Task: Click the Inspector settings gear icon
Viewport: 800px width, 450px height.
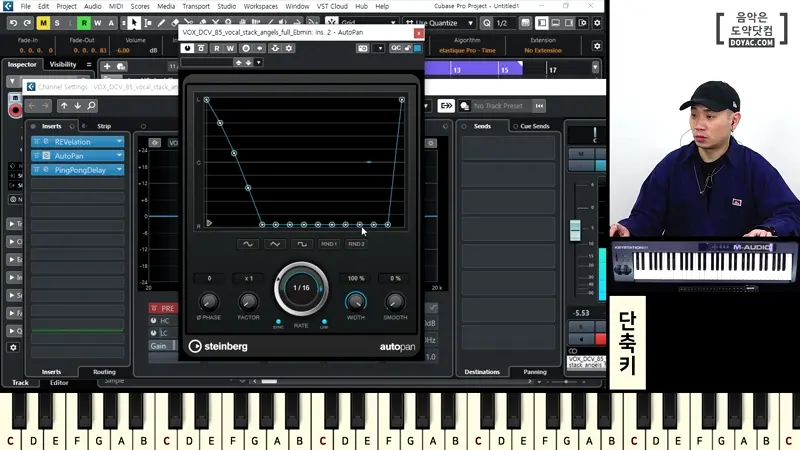Action: [14, 347]
